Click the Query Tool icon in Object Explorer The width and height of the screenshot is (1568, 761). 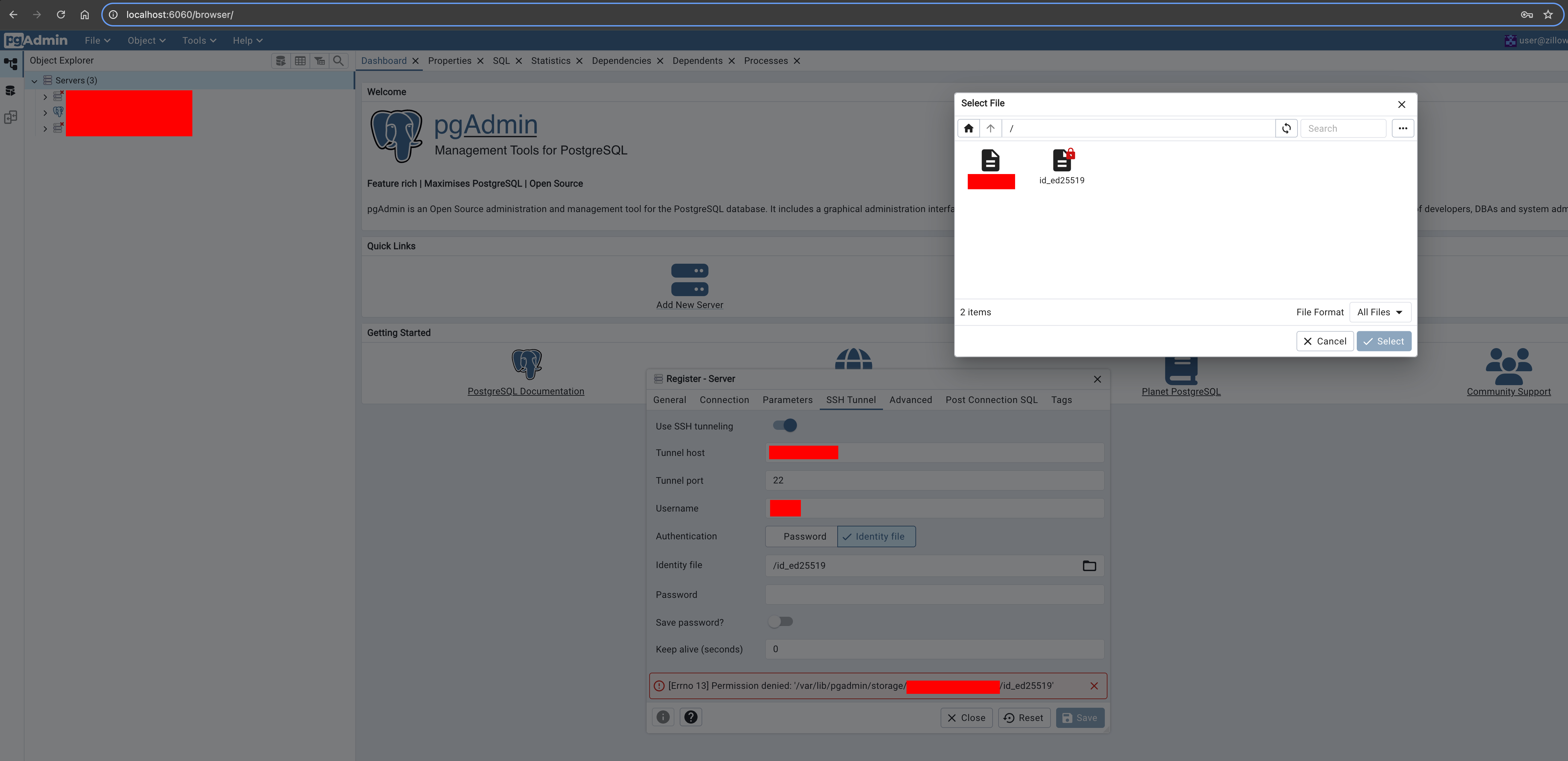point(281,61)
